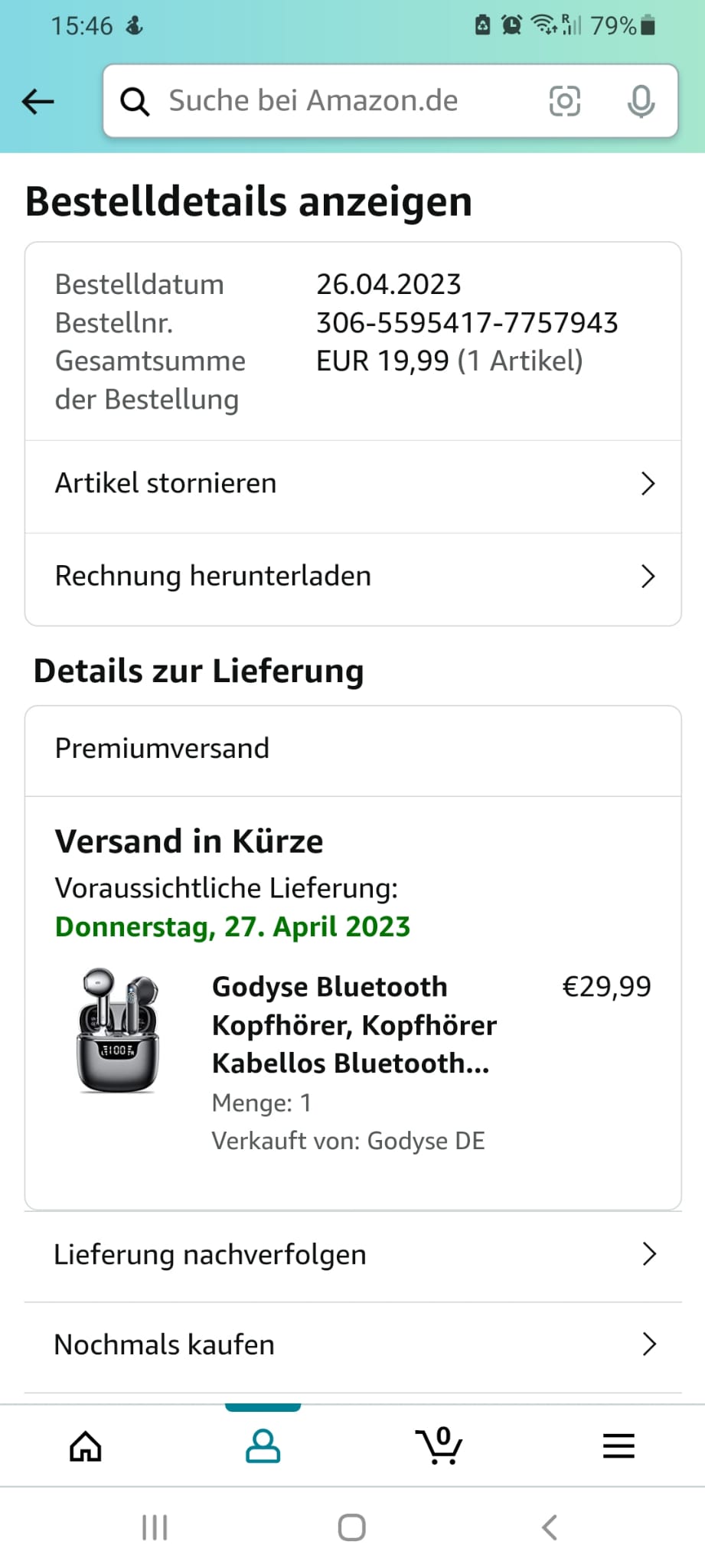
Task: Tap Nochmals kaufen link
Action: coord(164,1345)
